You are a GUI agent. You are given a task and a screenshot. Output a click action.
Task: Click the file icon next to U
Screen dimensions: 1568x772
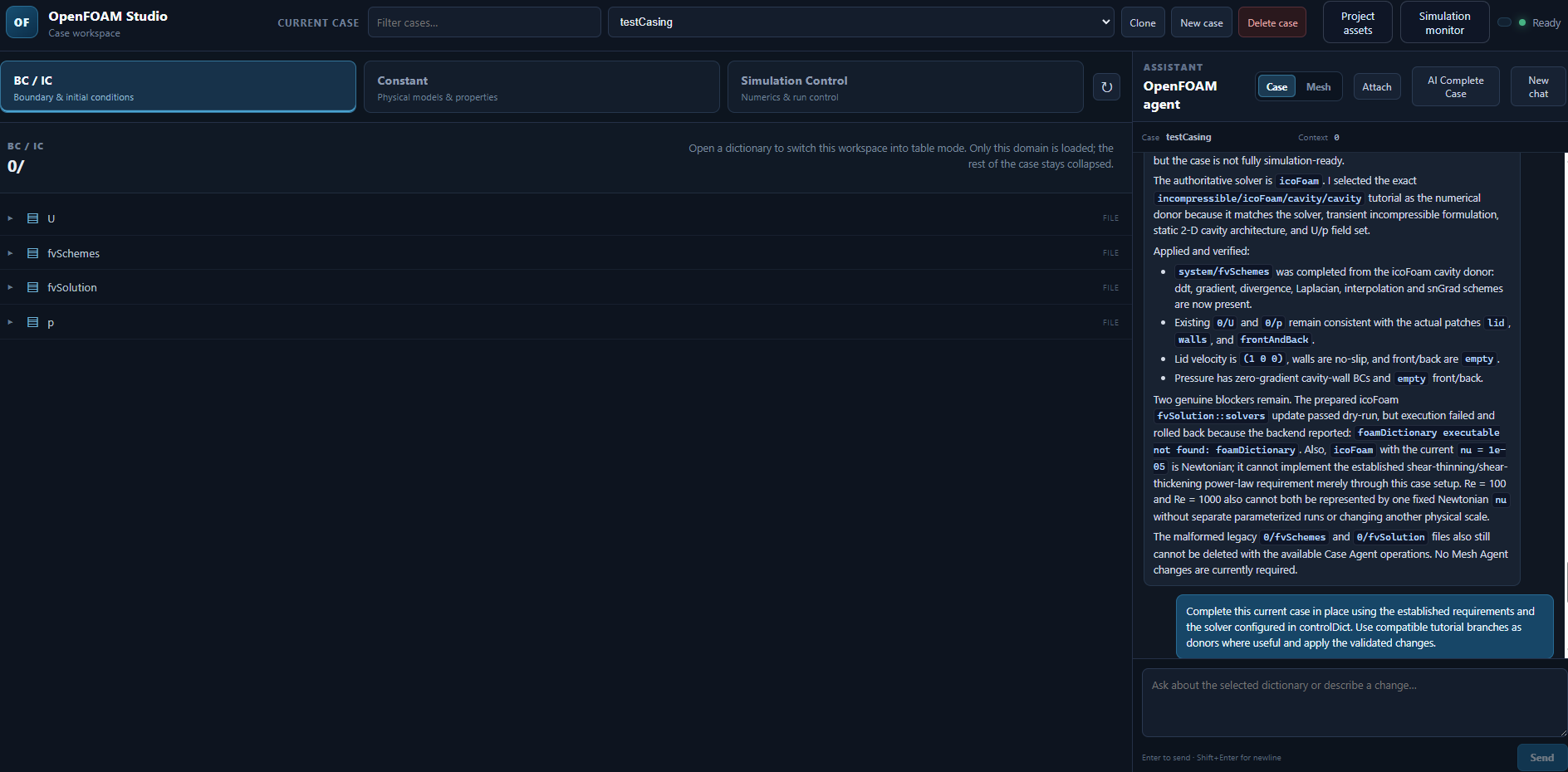click(33, 218)
